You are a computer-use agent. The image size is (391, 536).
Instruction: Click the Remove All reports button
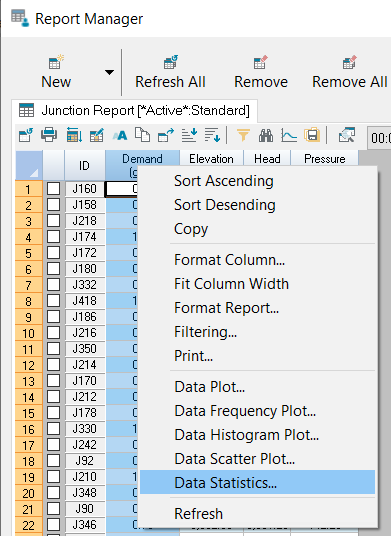[x=350, y=72]
